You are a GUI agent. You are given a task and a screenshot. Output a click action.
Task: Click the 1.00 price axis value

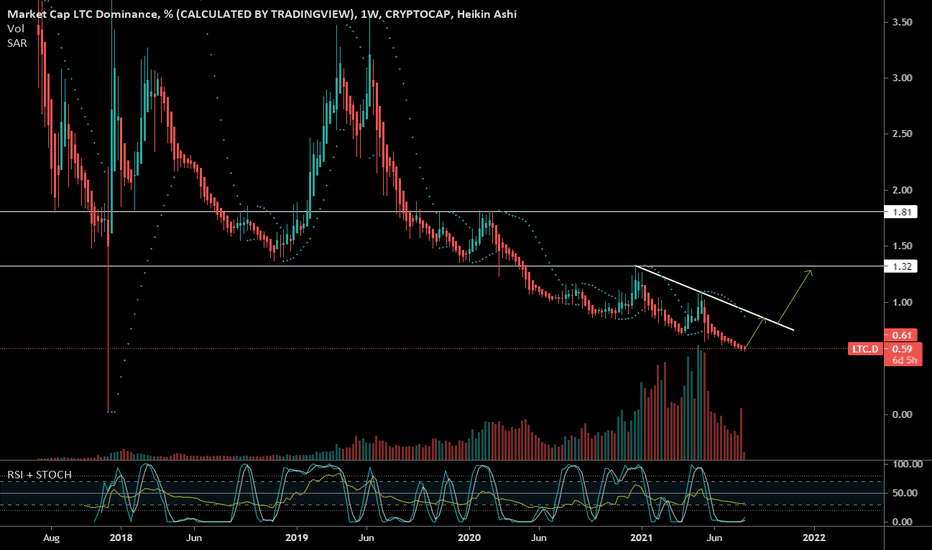(902, 302)
